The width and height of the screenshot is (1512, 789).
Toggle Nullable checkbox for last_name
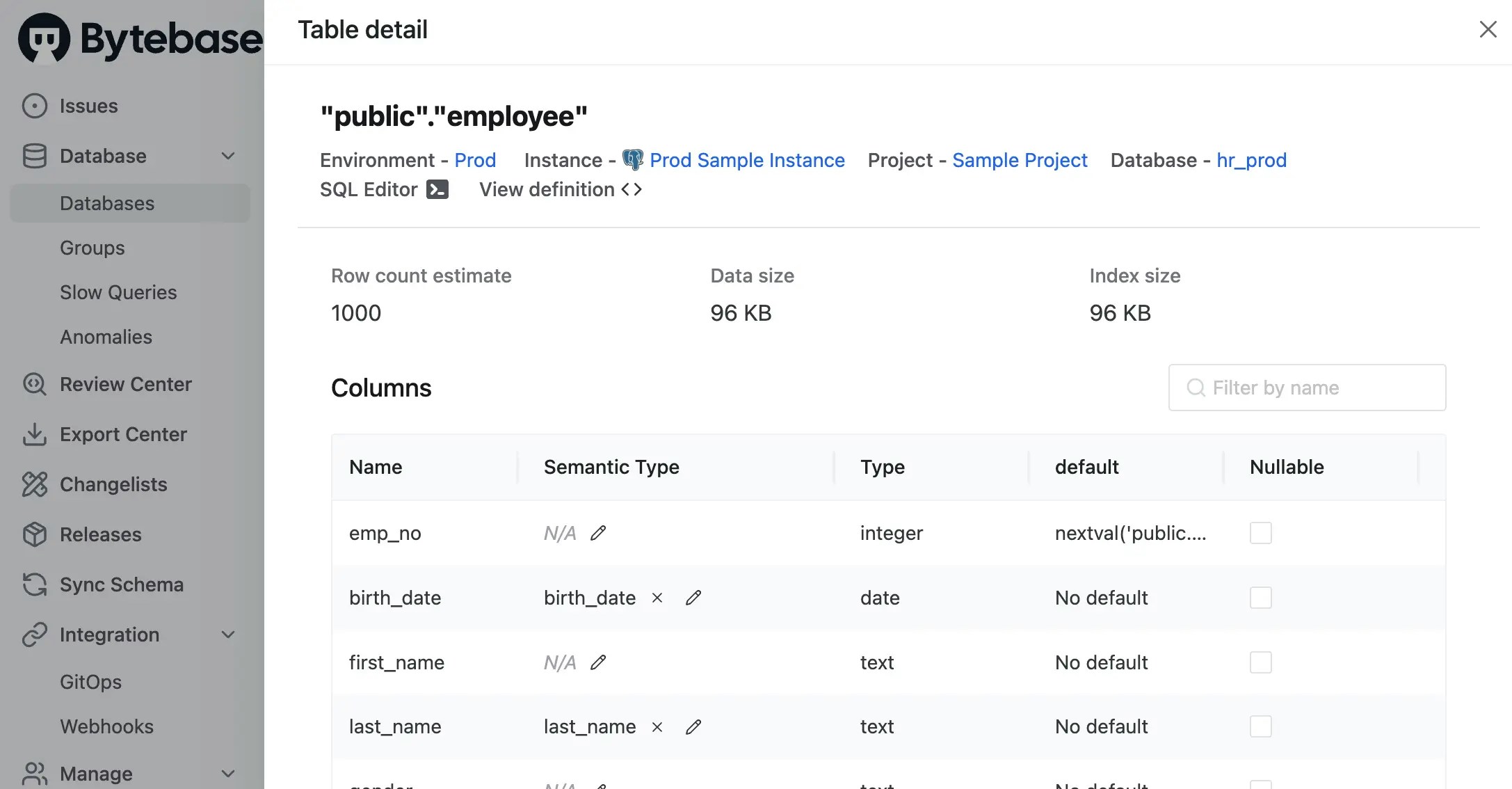tap(1260, 727)
